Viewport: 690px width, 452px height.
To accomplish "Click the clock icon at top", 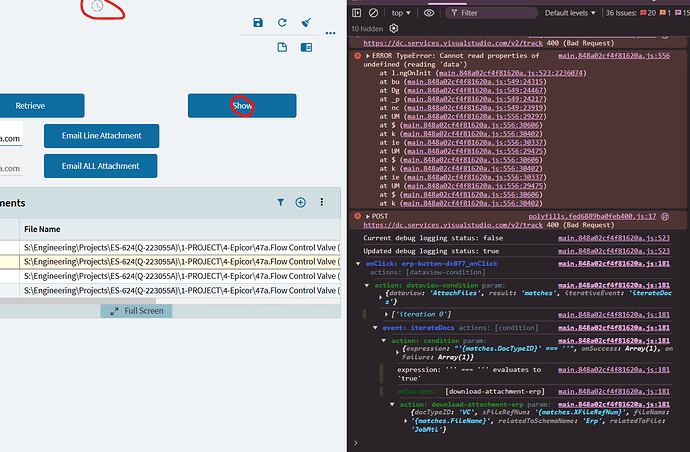I will (97, 6).
